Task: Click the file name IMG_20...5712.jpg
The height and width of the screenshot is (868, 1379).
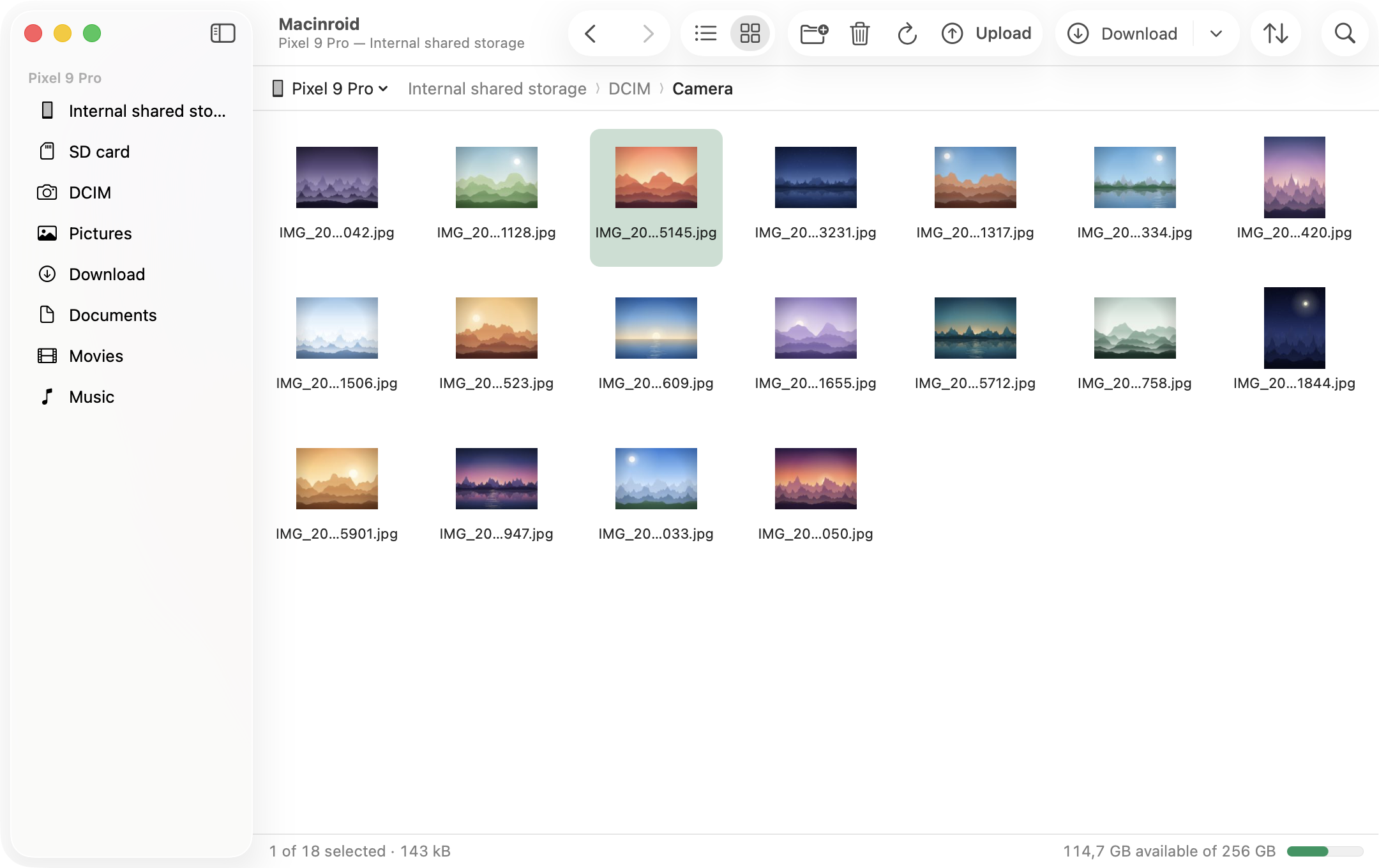Action: point(976,383)
